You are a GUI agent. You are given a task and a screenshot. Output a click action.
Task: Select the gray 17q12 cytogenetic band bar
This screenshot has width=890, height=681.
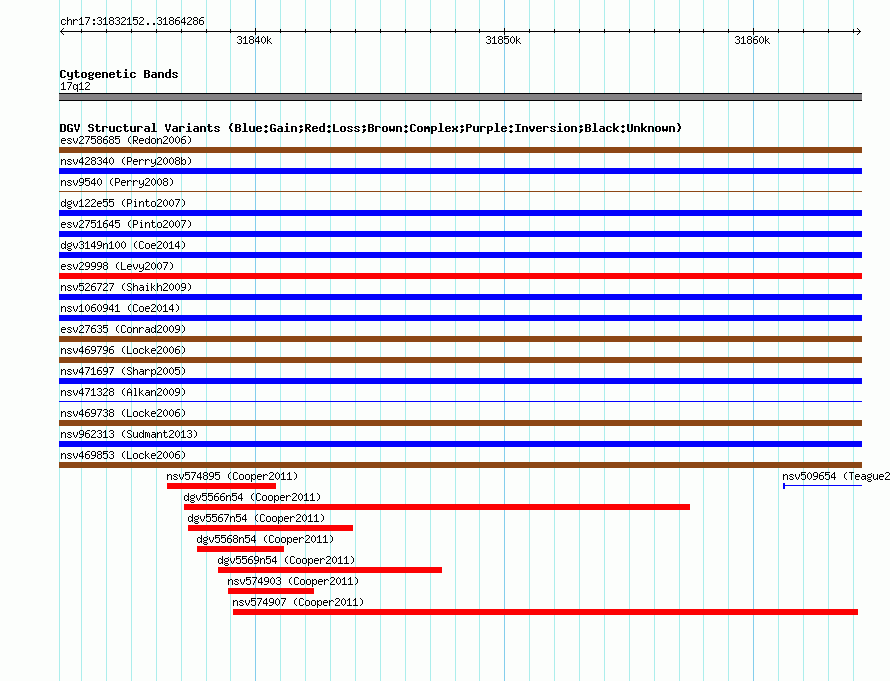pyautogui.click(x=460, y=97)
